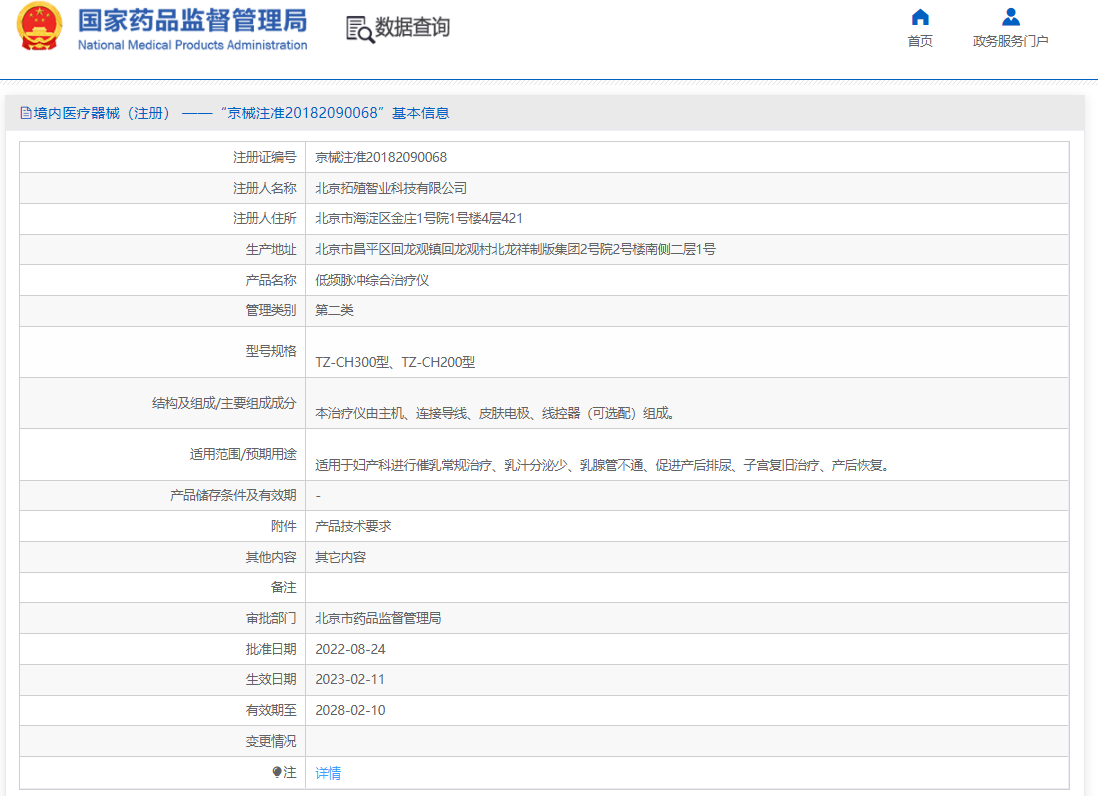The image size is (1098, 796).
Task: Click 产品技术要求 attachment value
Action: pyautogui.click(x=353, y=526)
